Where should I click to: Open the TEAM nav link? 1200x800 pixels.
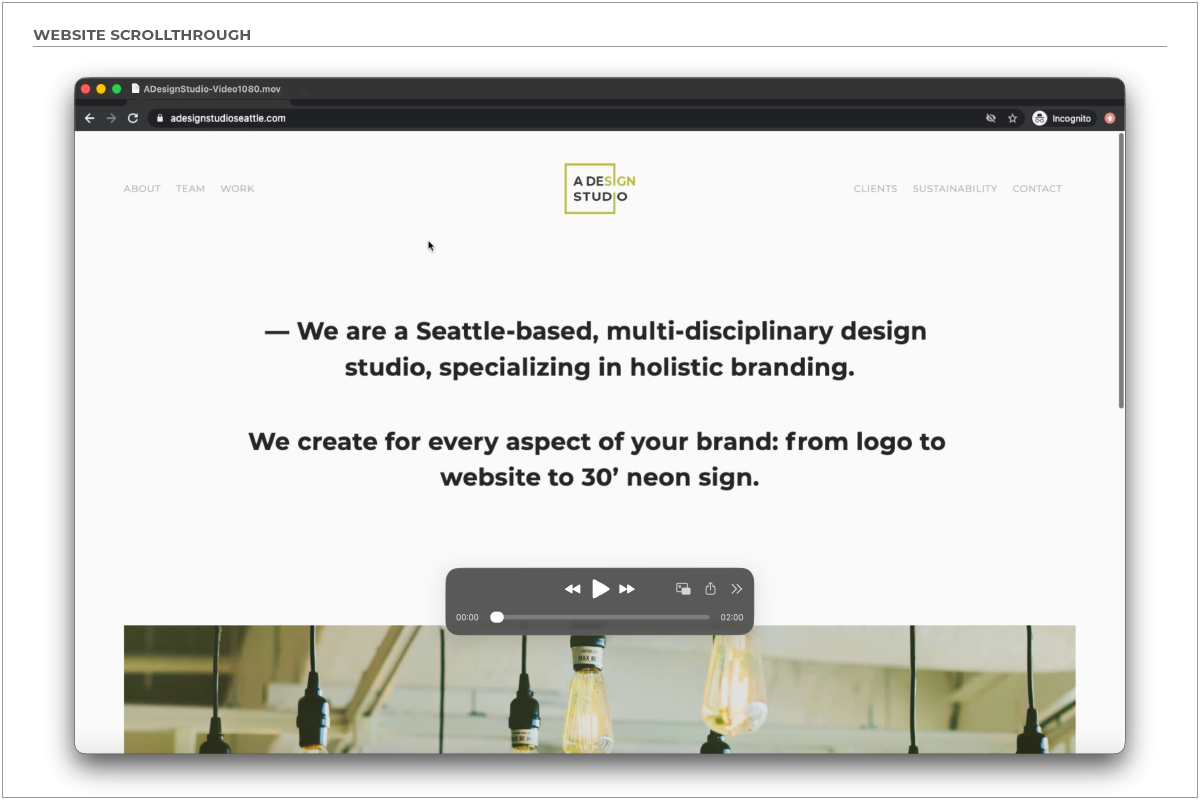click(x=190, y=188)
